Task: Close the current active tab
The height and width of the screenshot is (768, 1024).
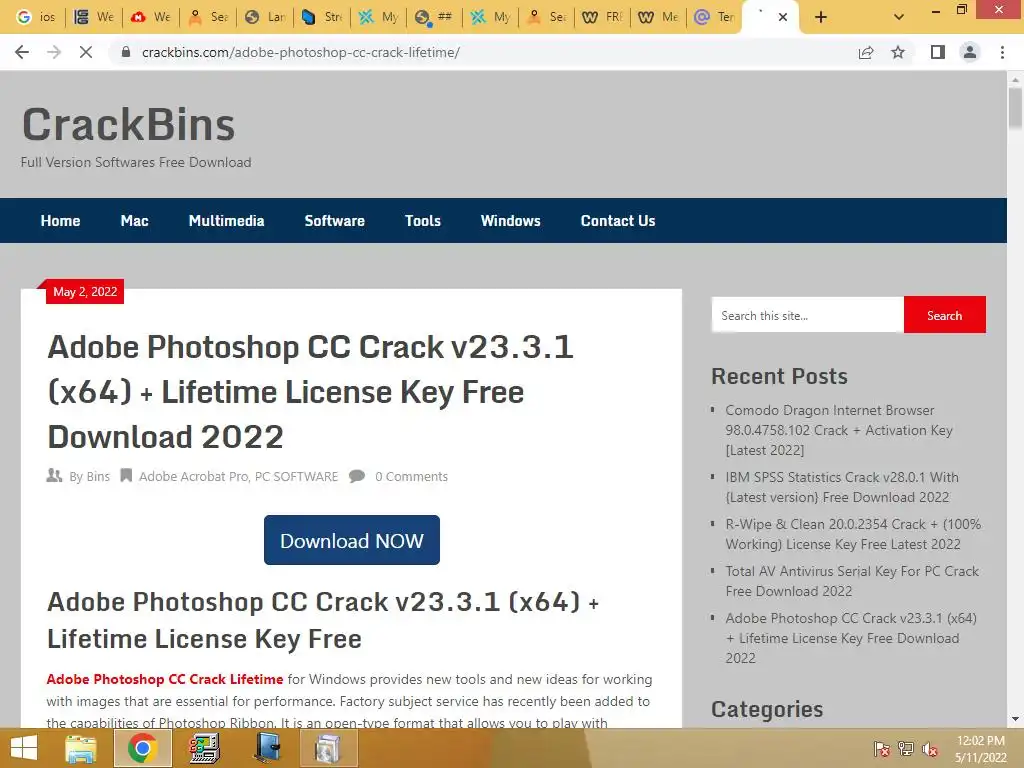Action: (783, 17)
